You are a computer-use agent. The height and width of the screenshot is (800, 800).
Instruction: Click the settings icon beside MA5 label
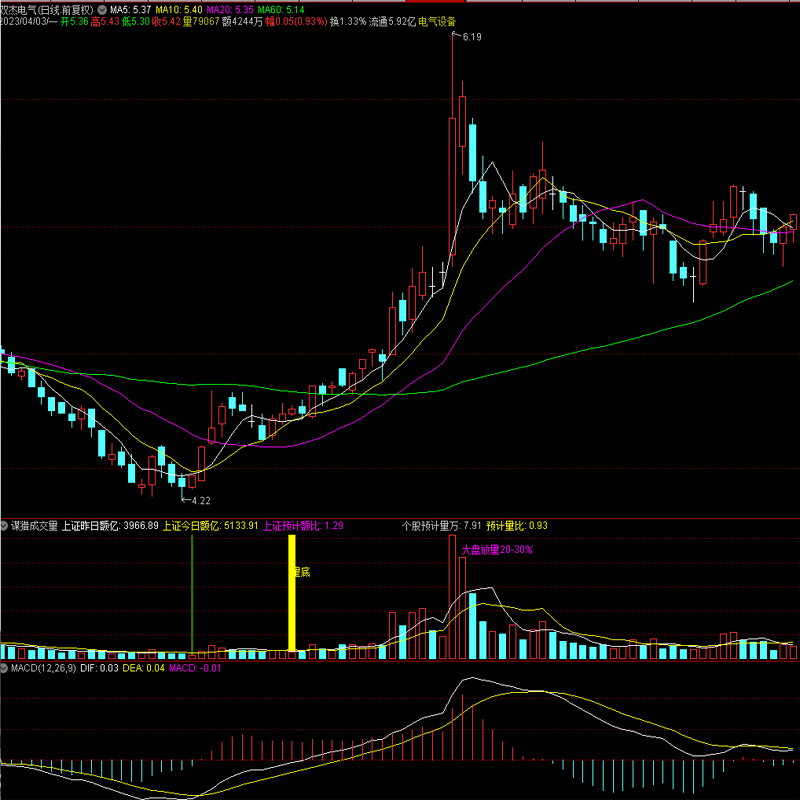101,9
